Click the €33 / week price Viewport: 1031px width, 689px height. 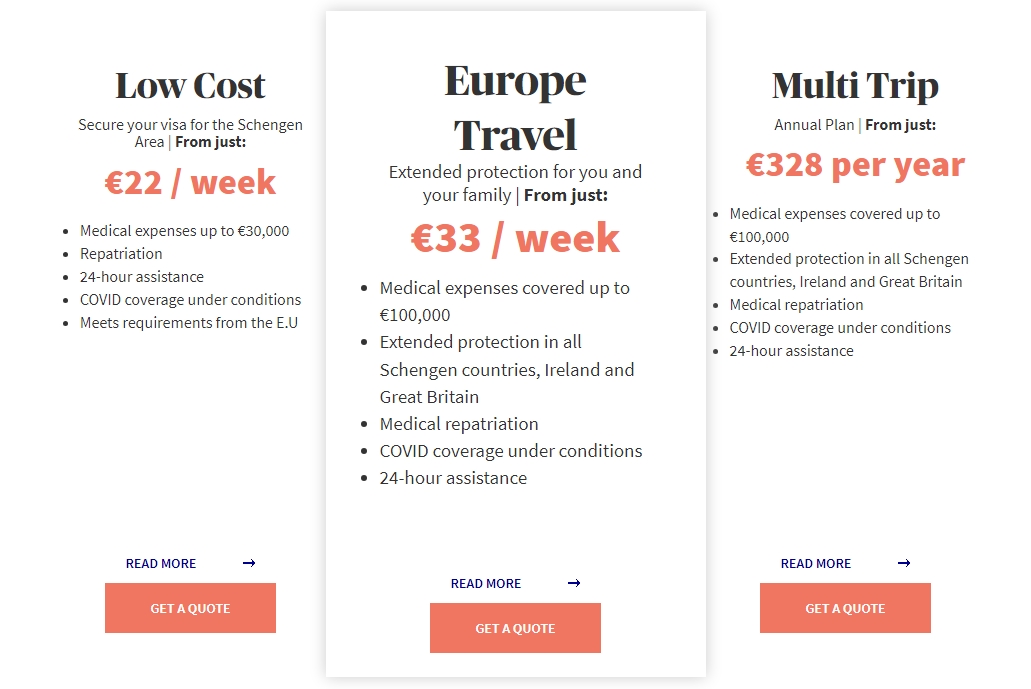tap(516, 237)
